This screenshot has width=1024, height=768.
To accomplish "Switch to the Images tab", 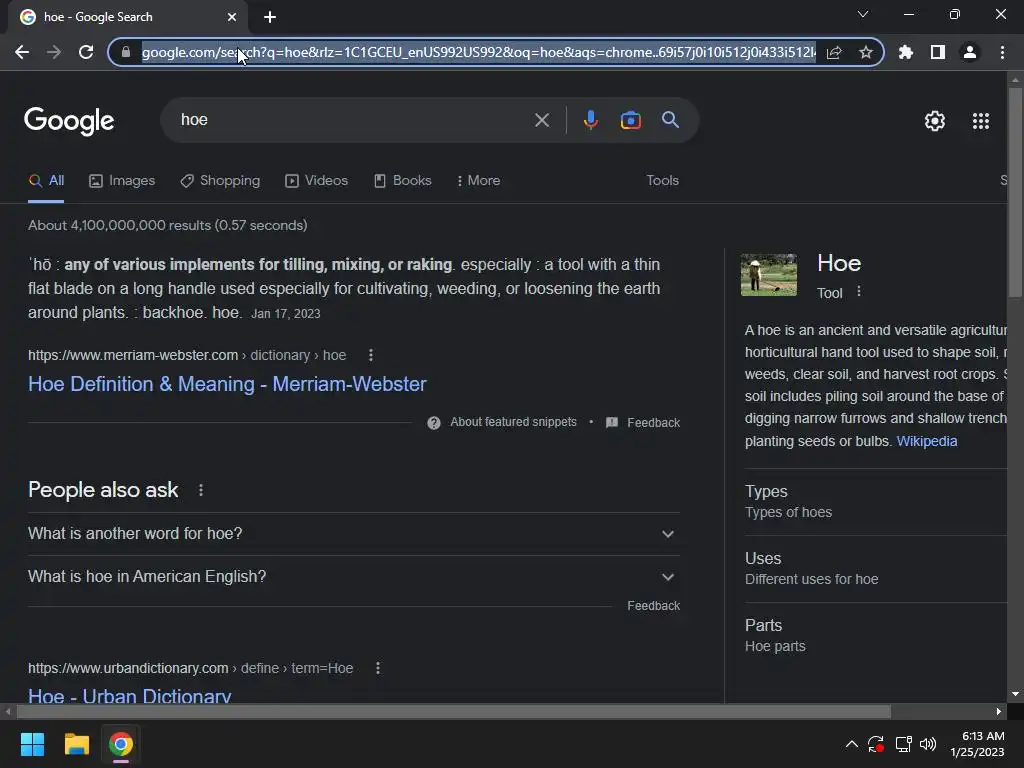I will pyautogui.click(x=122, y=181).
